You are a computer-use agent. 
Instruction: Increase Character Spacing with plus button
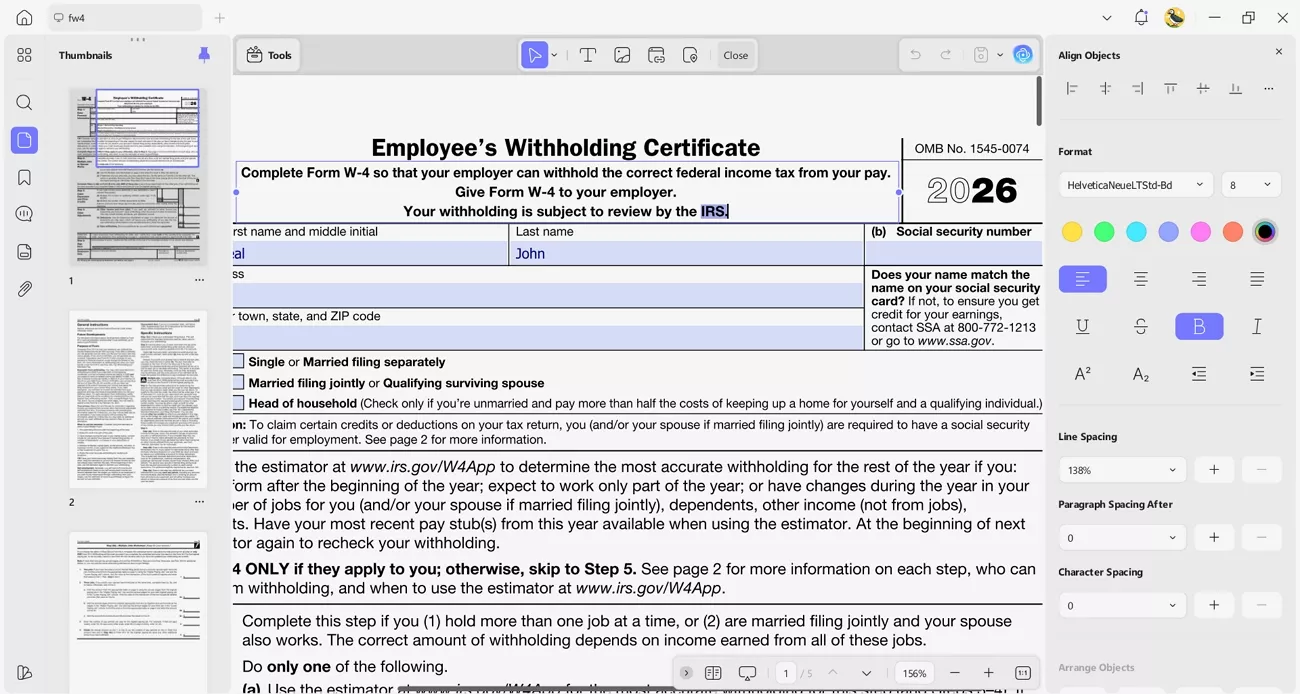1214,605
